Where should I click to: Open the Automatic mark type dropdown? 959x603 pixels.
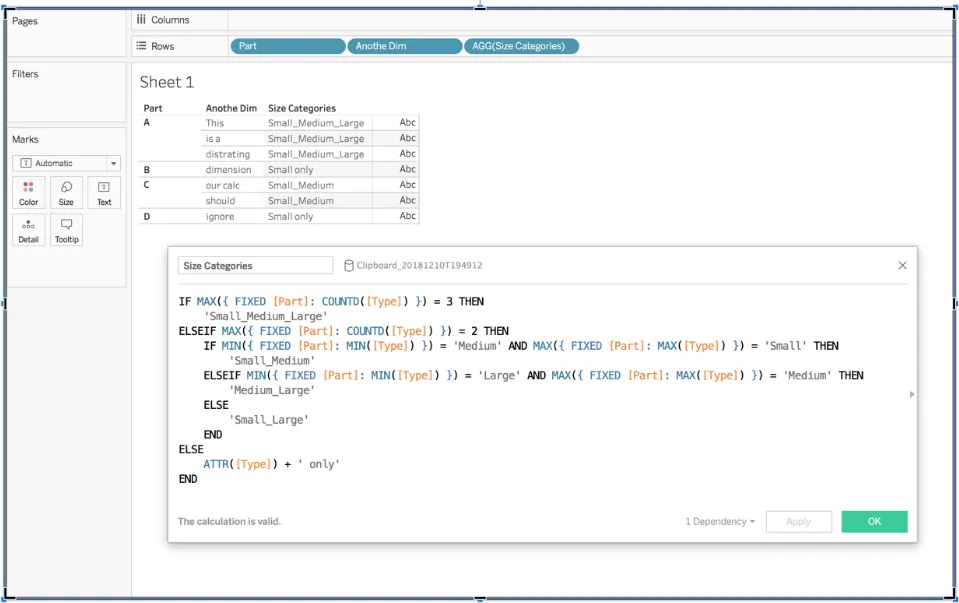point(113,163)
